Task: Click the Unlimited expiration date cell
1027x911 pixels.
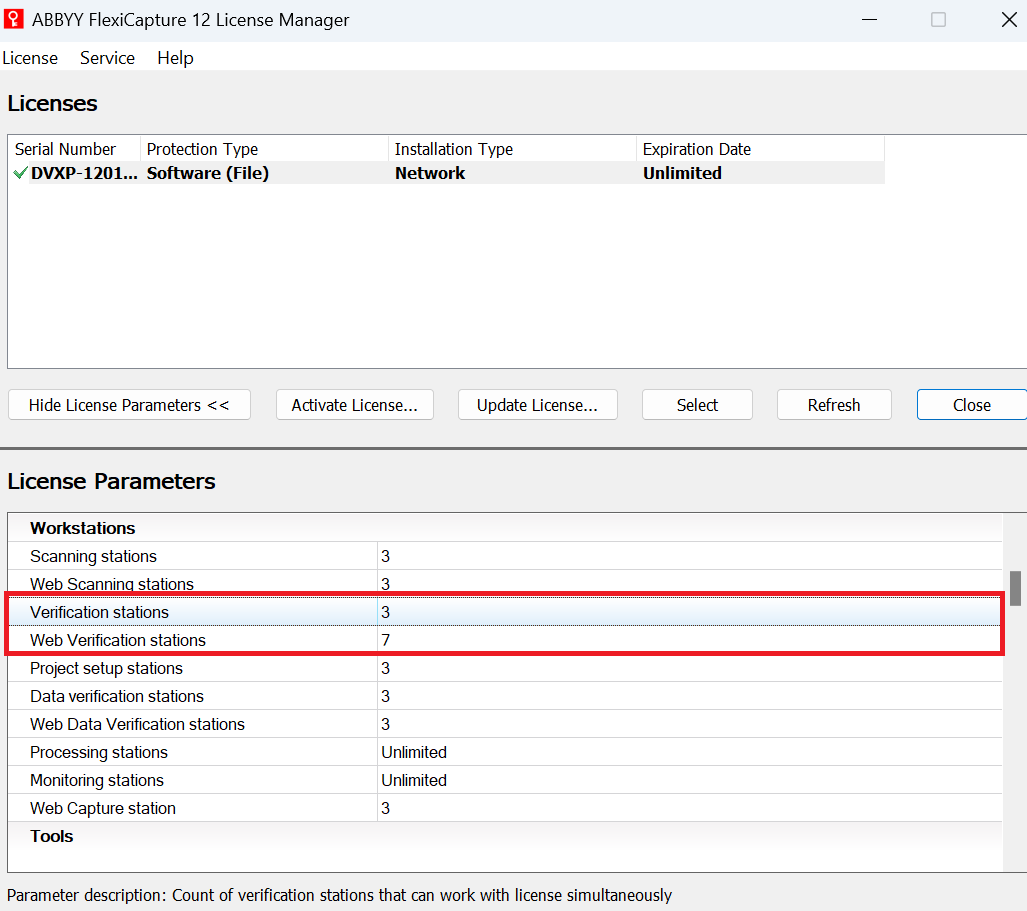Action: point(682,173)
